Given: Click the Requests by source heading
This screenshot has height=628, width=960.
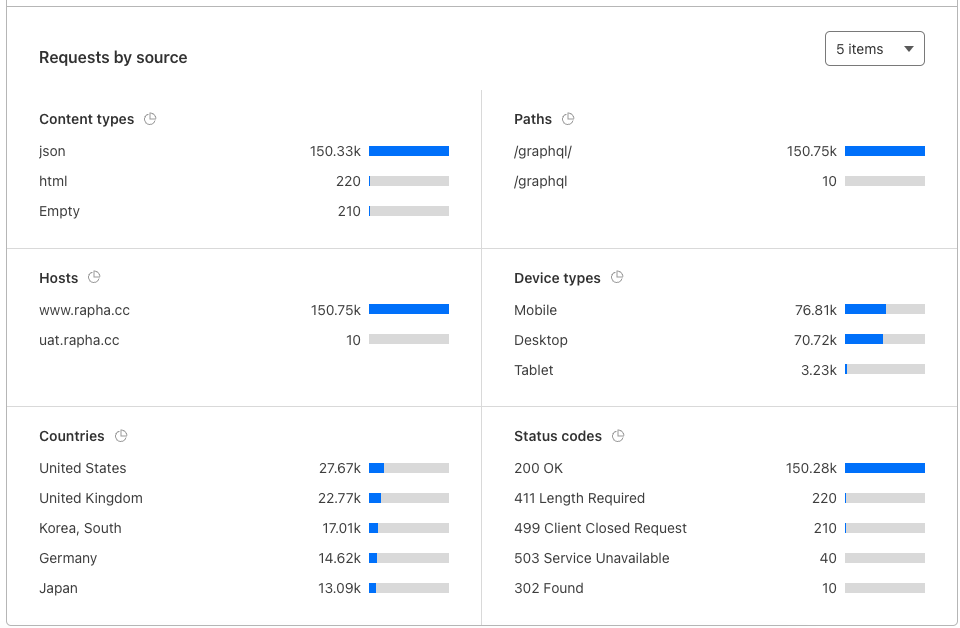Looking at the screenshot, I should pyautogui.click(x=113, y=58).
